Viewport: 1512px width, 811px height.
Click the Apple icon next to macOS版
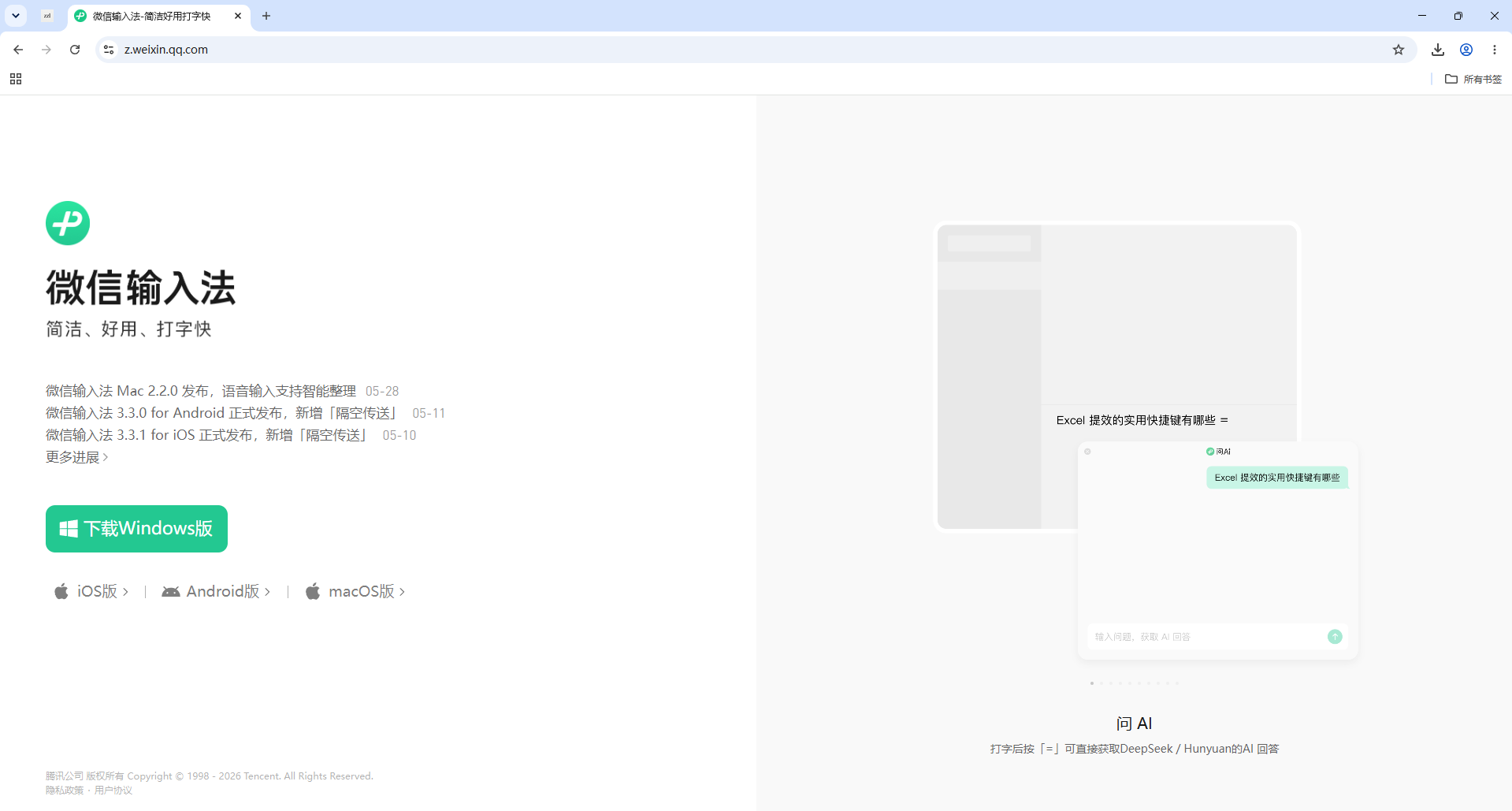(x=313, y=591)
